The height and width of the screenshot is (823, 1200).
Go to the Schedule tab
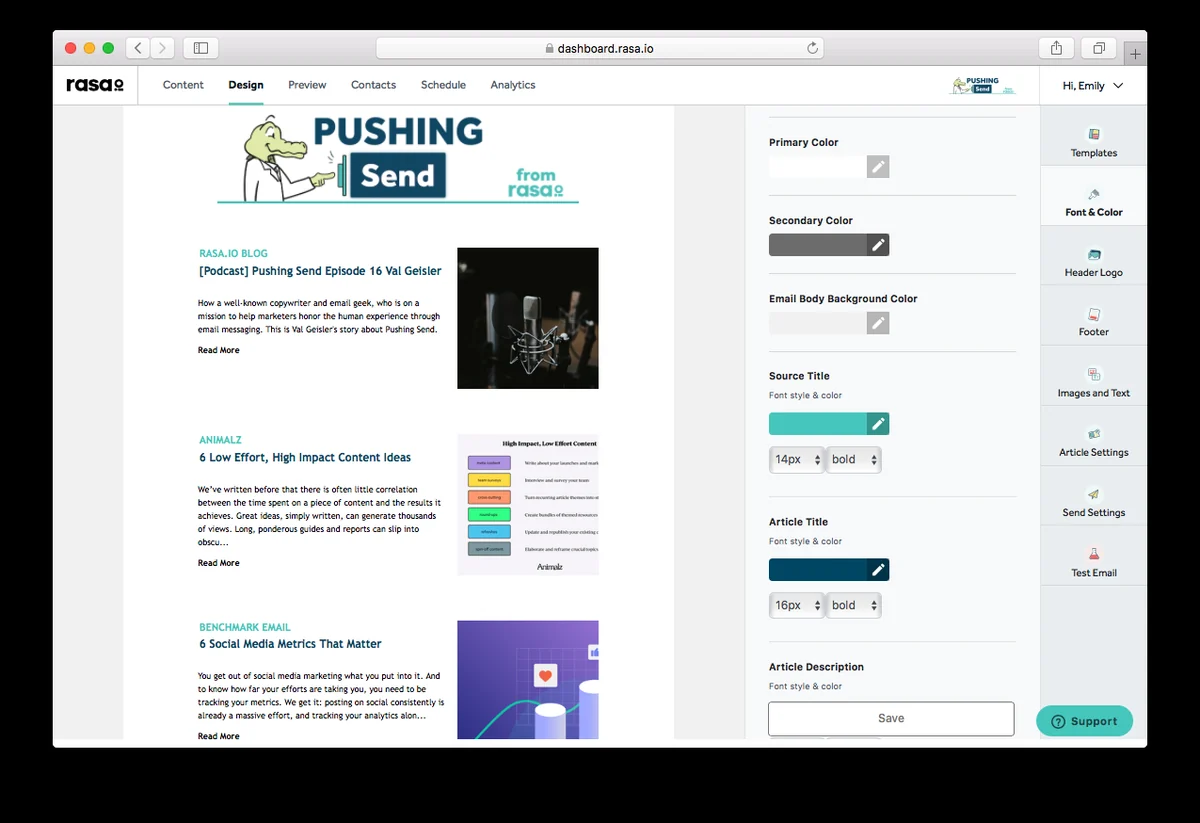[443, 85]
